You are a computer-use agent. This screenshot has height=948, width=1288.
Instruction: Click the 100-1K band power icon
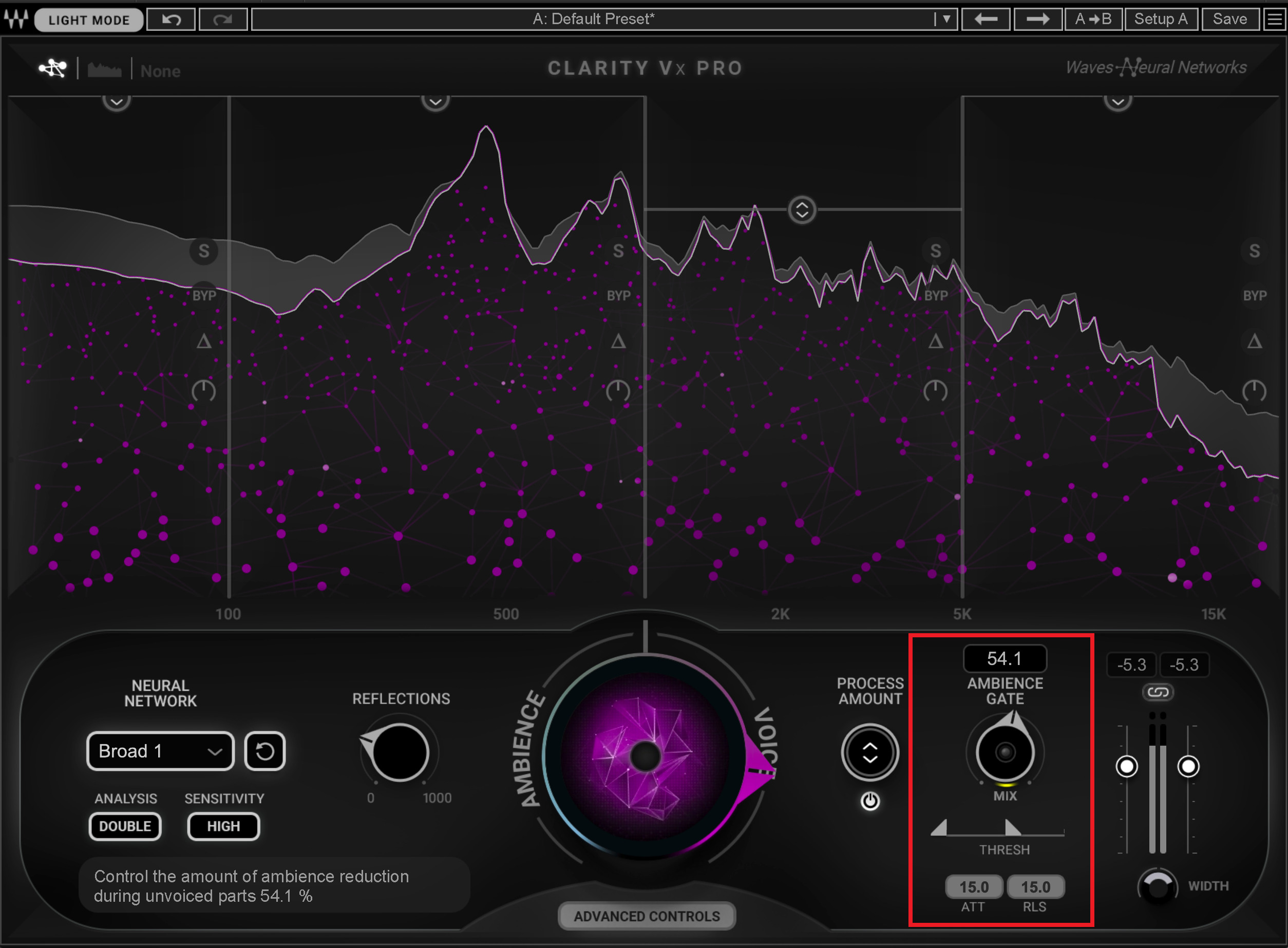(x=618, y=391)
